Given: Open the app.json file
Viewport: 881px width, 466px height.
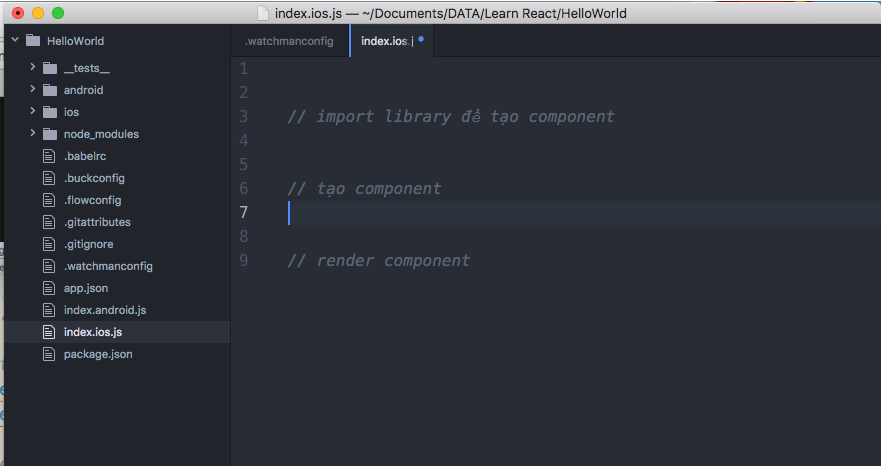Looking at the screenshot, I should pyautogui.click(x=85, y=288).
